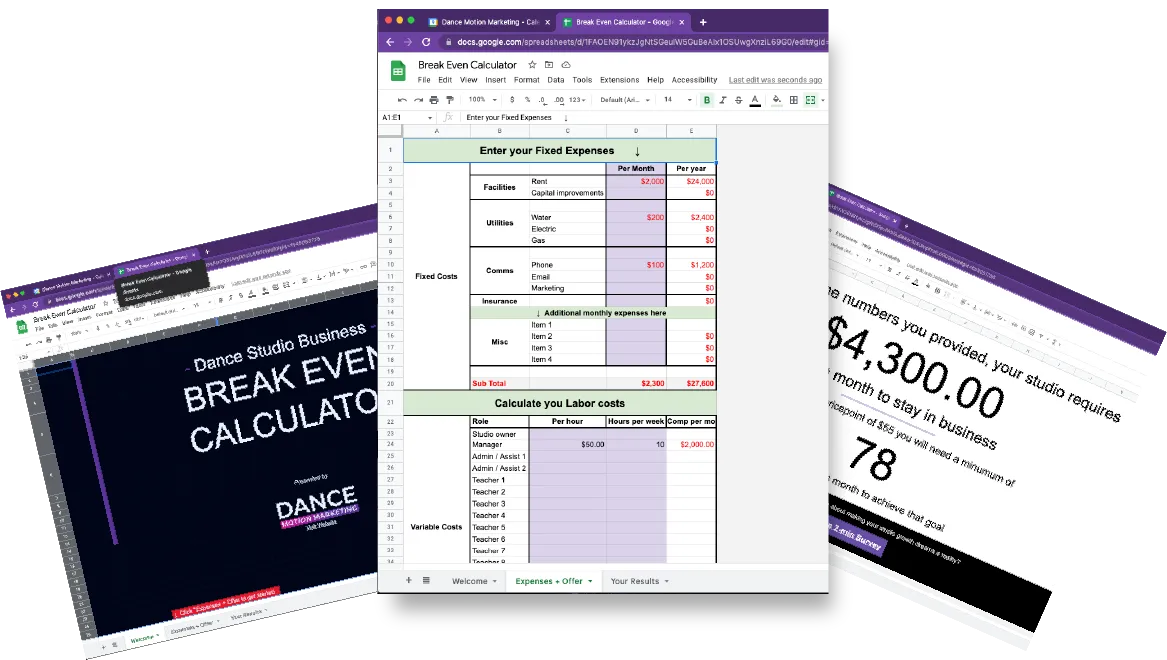
Task: Open the 123 number format dropdown
Action: click(x=577, y=100)
